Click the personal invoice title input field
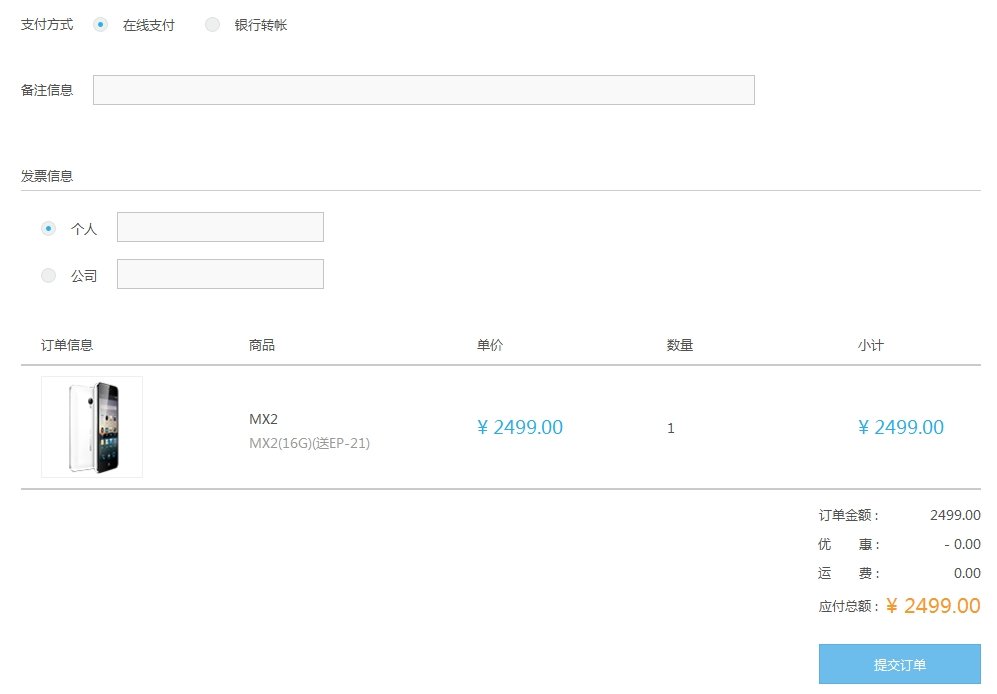The height and width of the screenshot is (694, 997). pos(220,227)
